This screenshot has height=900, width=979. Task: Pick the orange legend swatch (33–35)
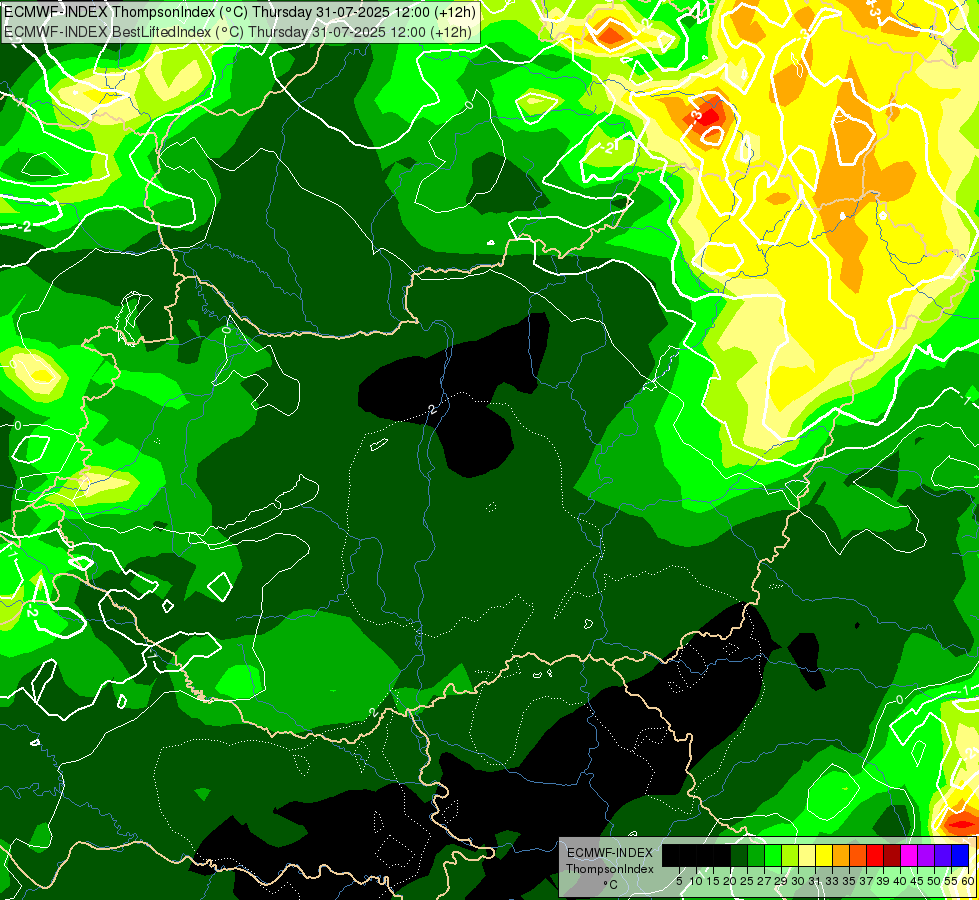click(x=841, y=855)
